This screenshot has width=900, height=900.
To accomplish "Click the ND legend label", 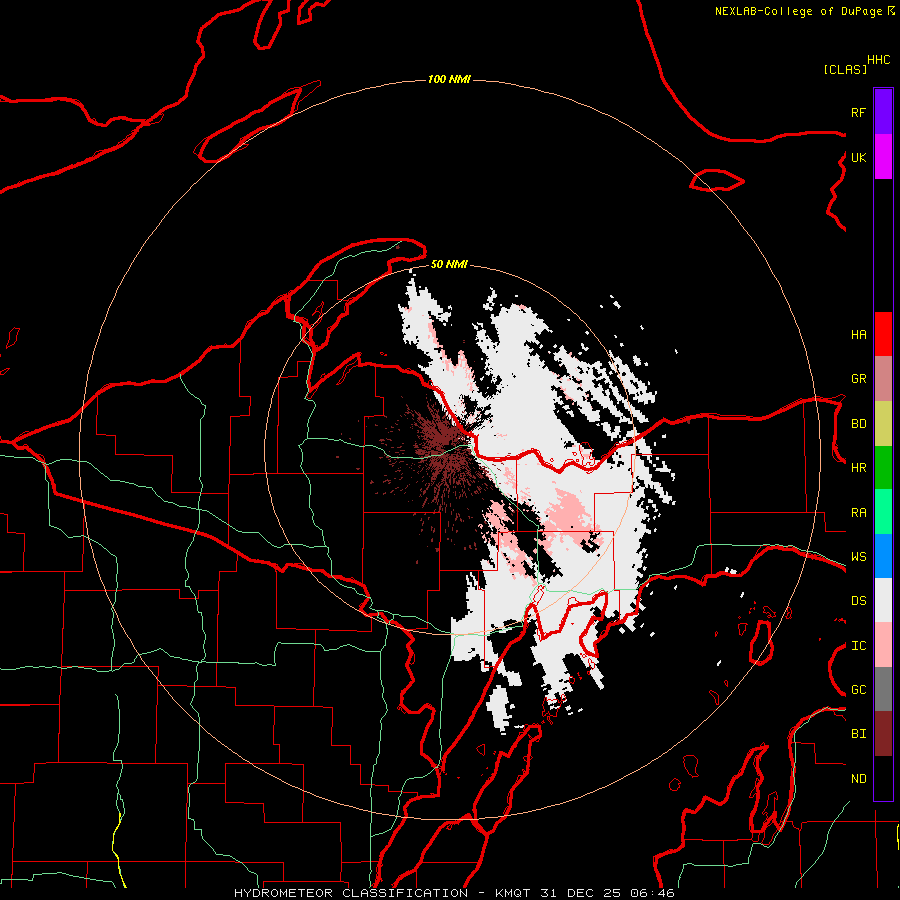I will coord(858,779).
